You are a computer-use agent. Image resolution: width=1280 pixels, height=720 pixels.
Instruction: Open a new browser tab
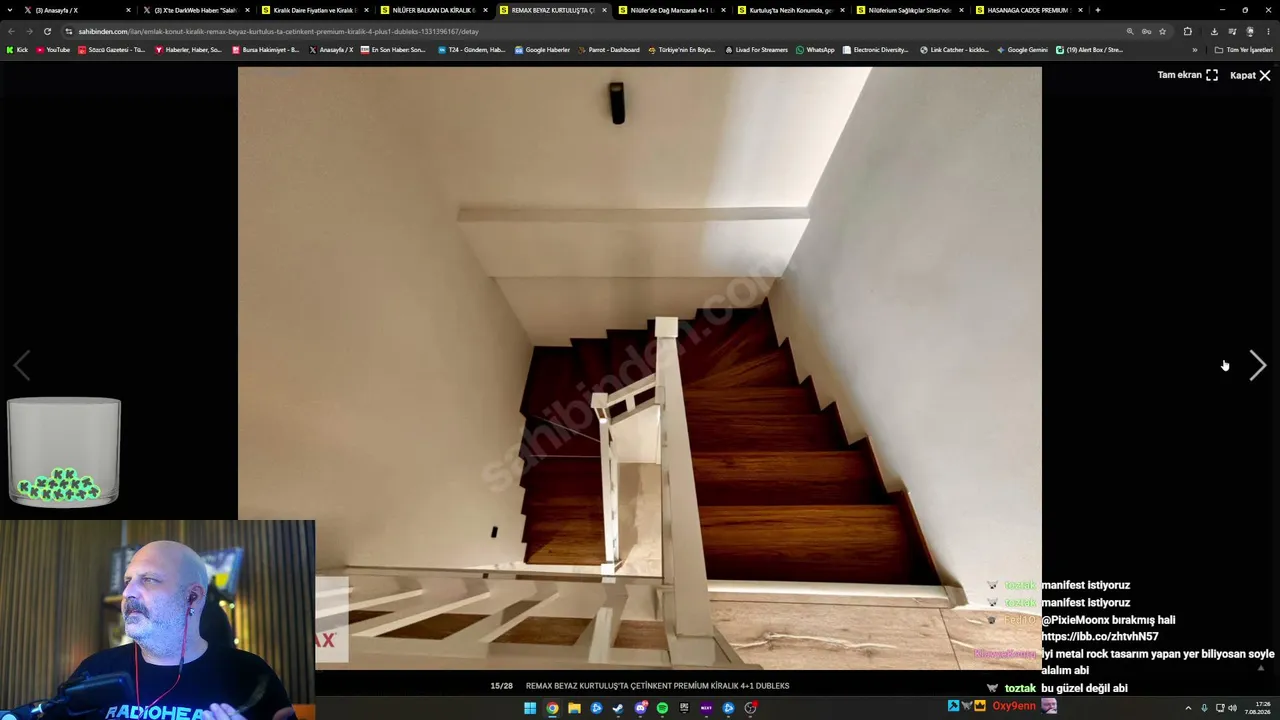(x=1098, y=10)
